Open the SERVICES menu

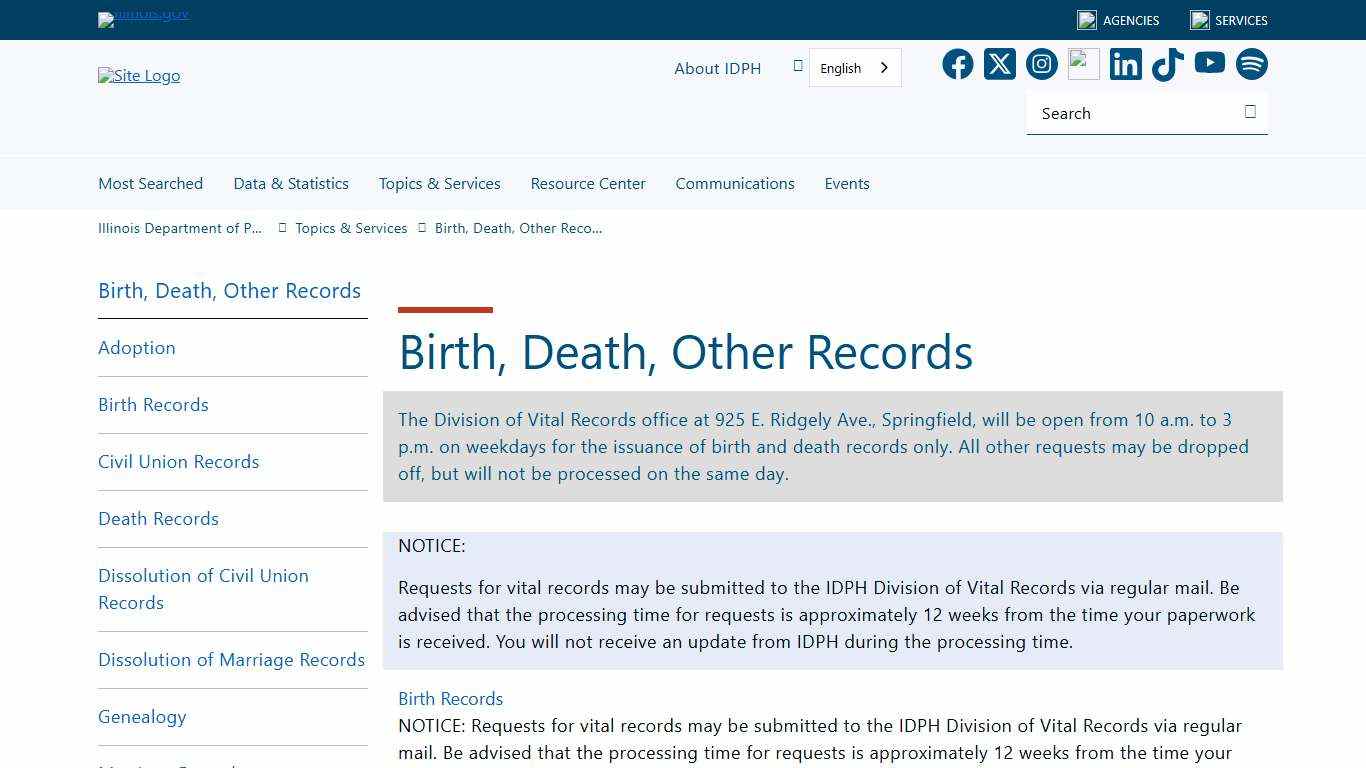(1228, 20)
